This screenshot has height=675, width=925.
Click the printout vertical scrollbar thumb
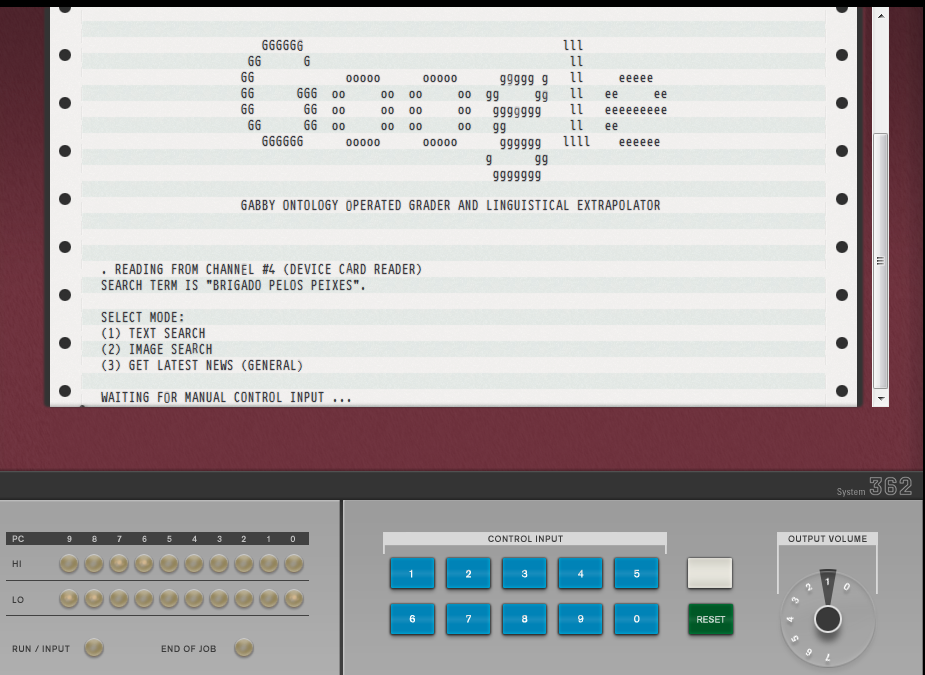pos(881,260)
